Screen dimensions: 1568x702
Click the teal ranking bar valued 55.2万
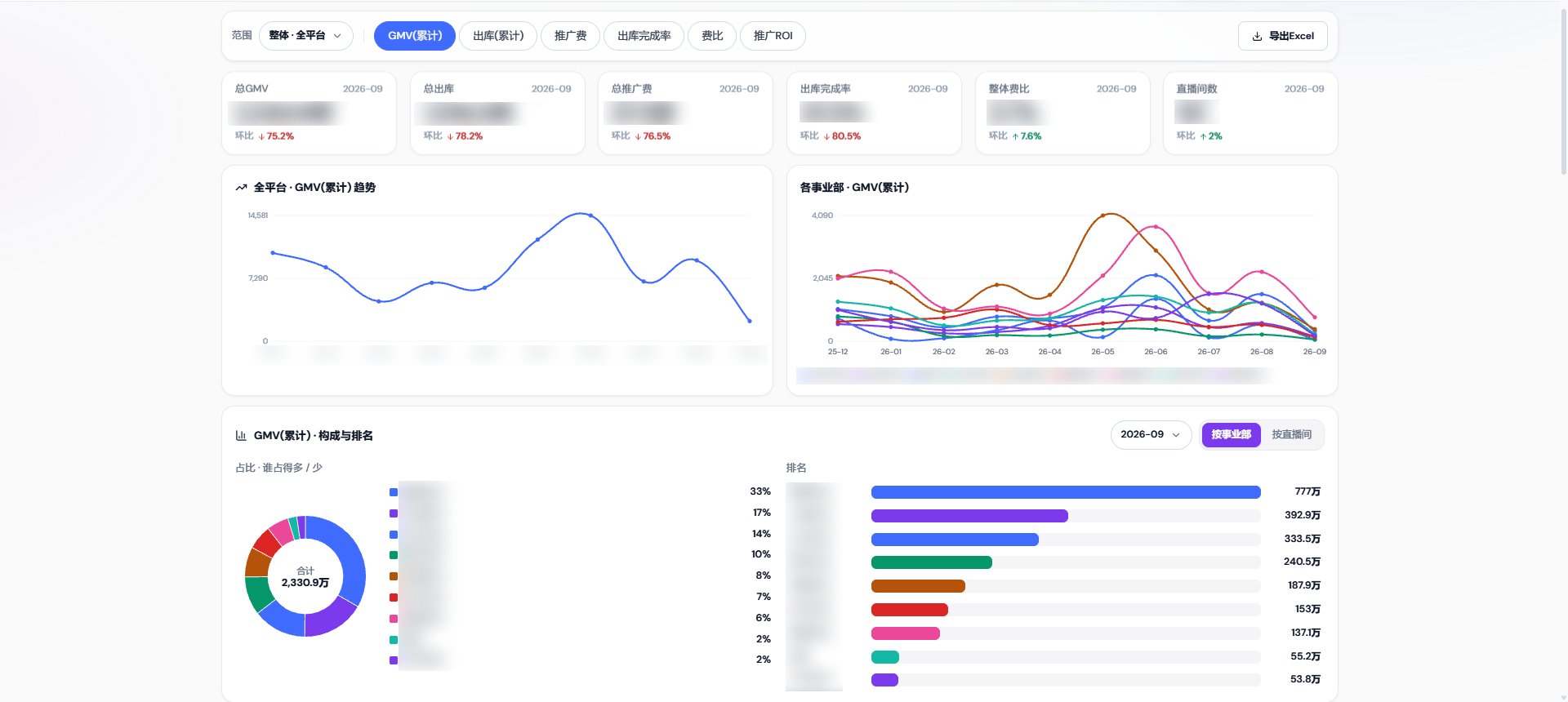coord(885,657)
